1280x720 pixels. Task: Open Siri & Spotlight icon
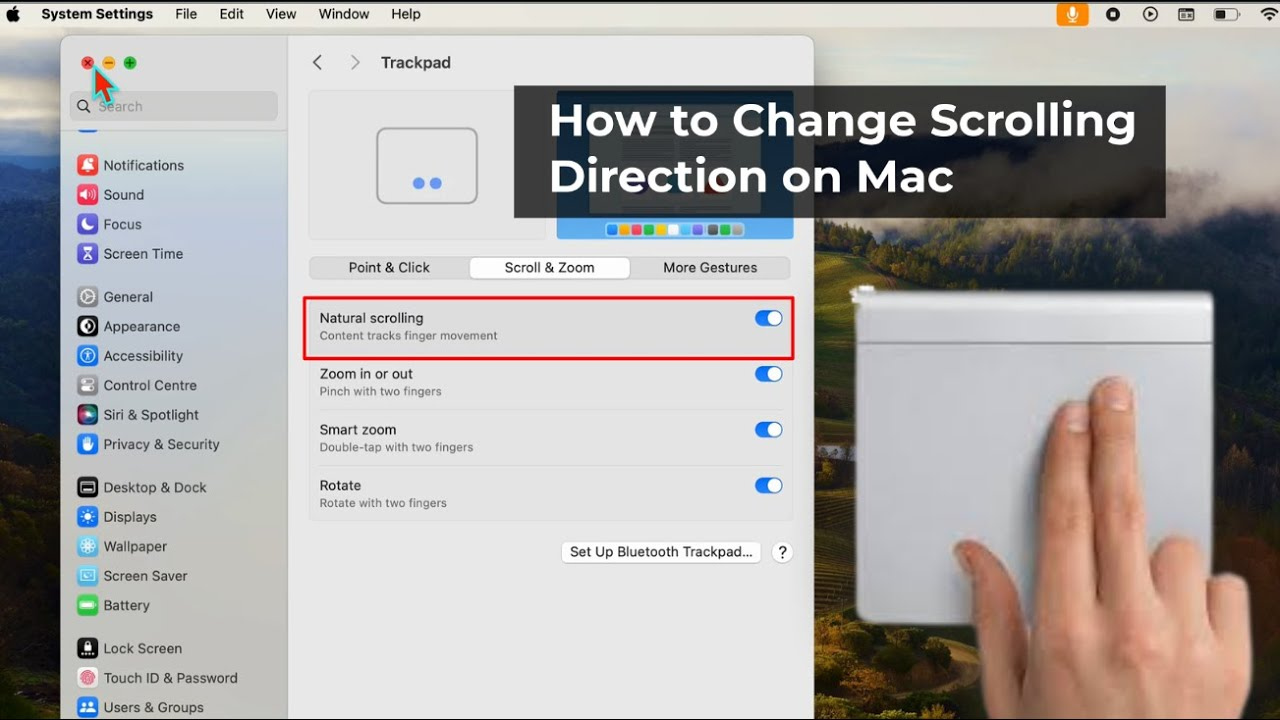[87, 415]
